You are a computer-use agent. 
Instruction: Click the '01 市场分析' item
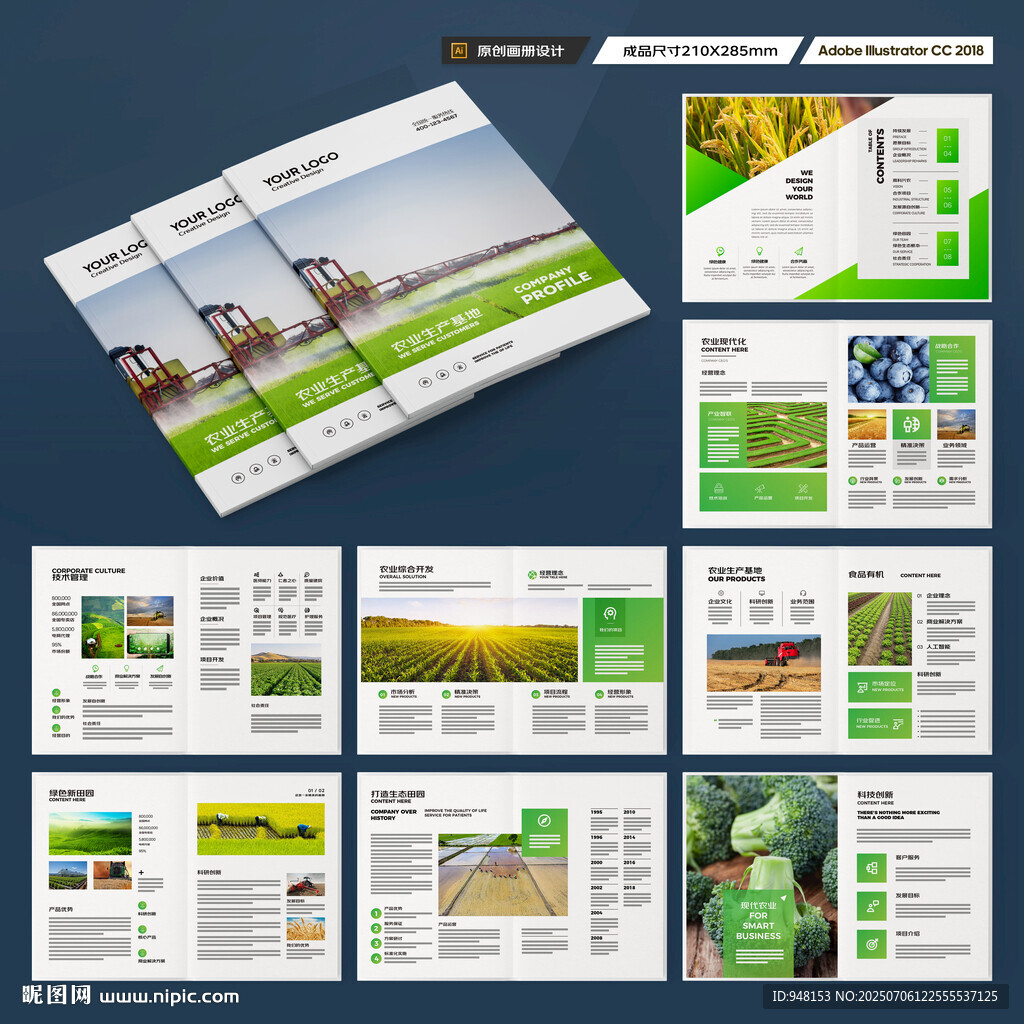click(x=398, y=694)
